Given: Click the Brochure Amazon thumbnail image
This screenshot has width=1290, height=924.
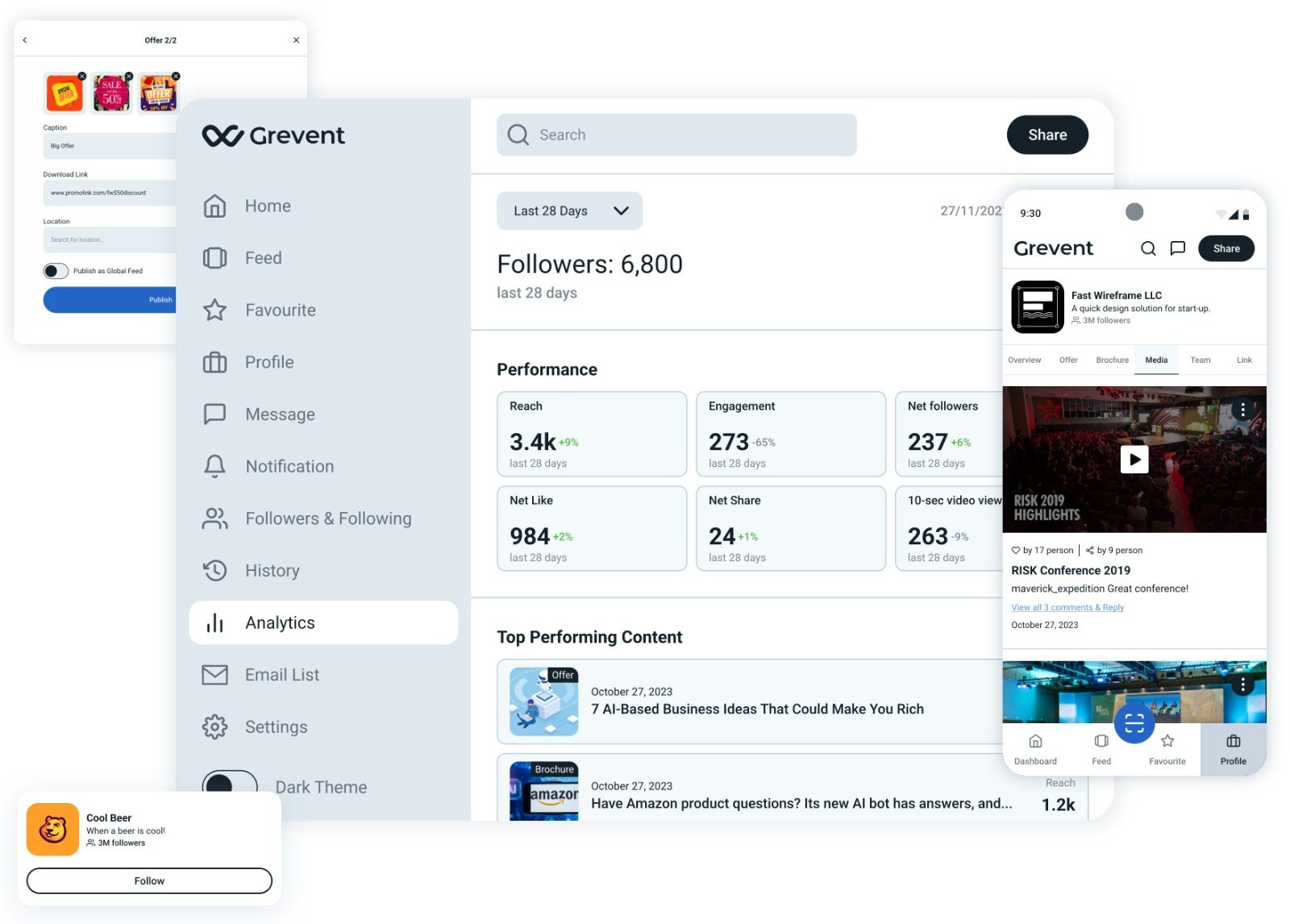Looking at the screenshot, I should (x=543, y=791).
